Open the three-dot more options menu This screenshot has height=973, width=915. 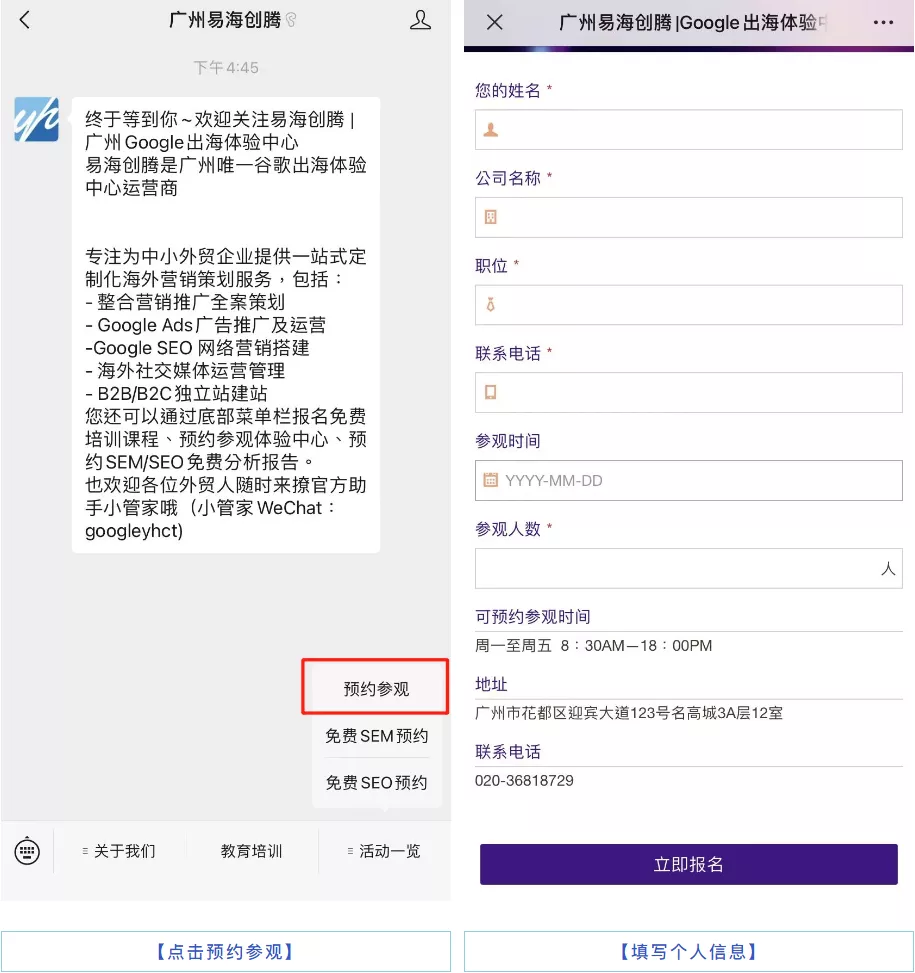pos(883,22)
